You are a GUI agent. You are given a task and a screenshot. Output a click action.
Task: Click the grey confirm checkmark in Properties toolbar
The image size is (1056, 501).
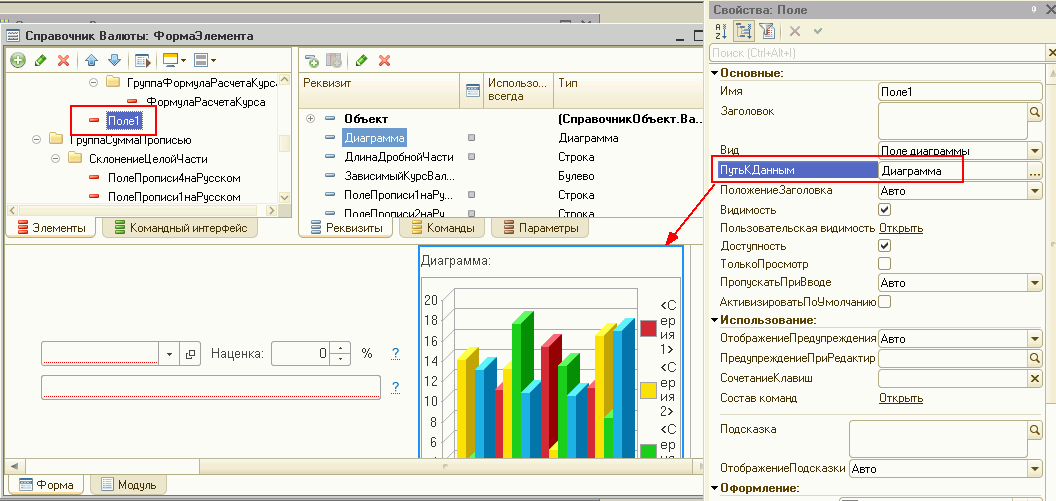point(818,30)
